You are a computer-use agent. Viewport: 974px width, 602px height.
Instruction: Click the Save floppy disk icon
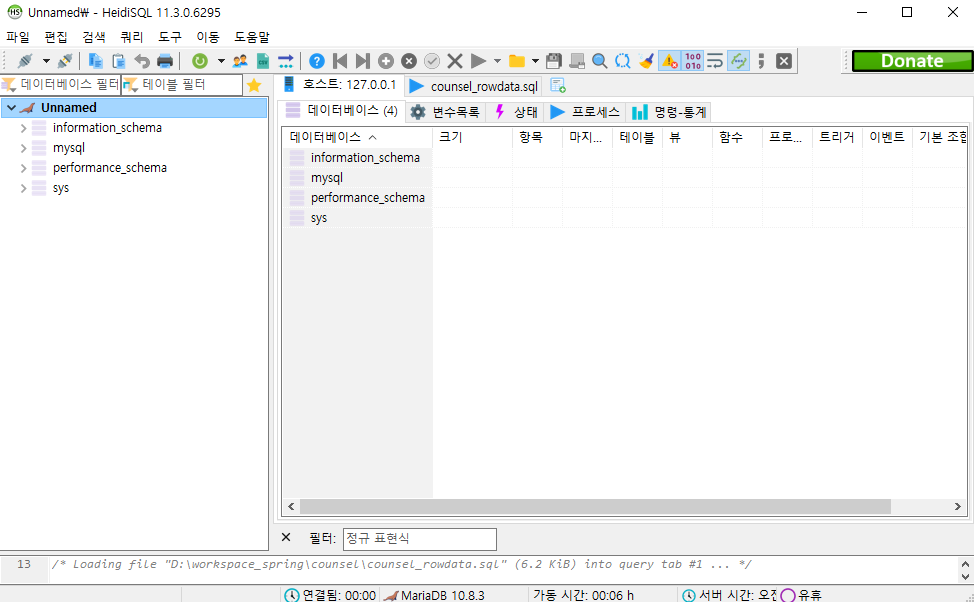click(x=553, y=61)
